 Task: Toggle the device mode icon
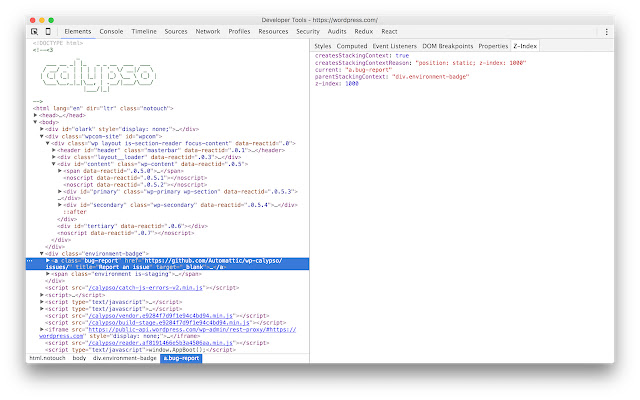click(49, 31)
